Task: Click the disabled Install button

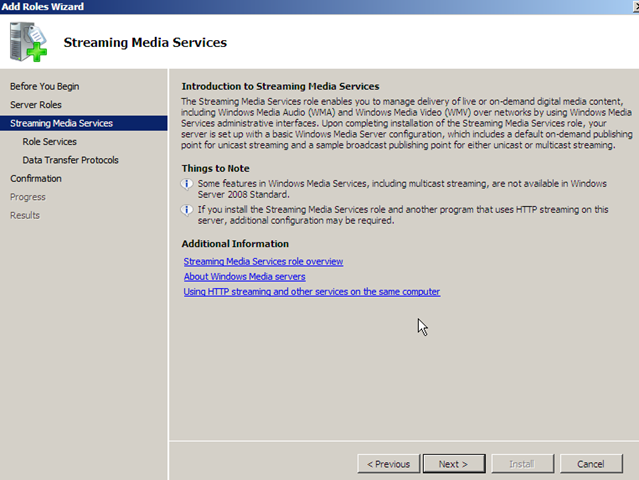Action: 522,464
